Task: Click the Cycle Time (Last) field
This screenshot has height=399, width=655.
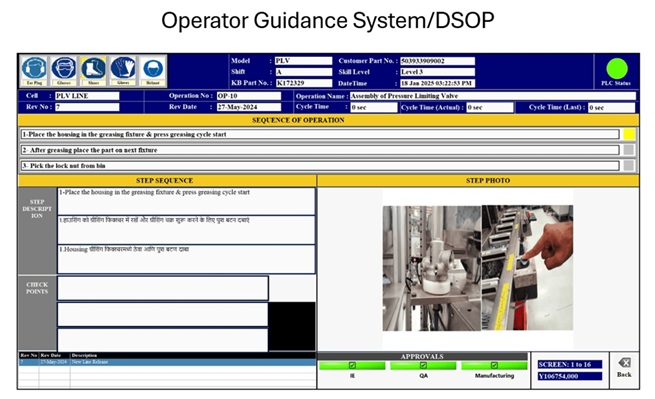Action: point(612,107)
